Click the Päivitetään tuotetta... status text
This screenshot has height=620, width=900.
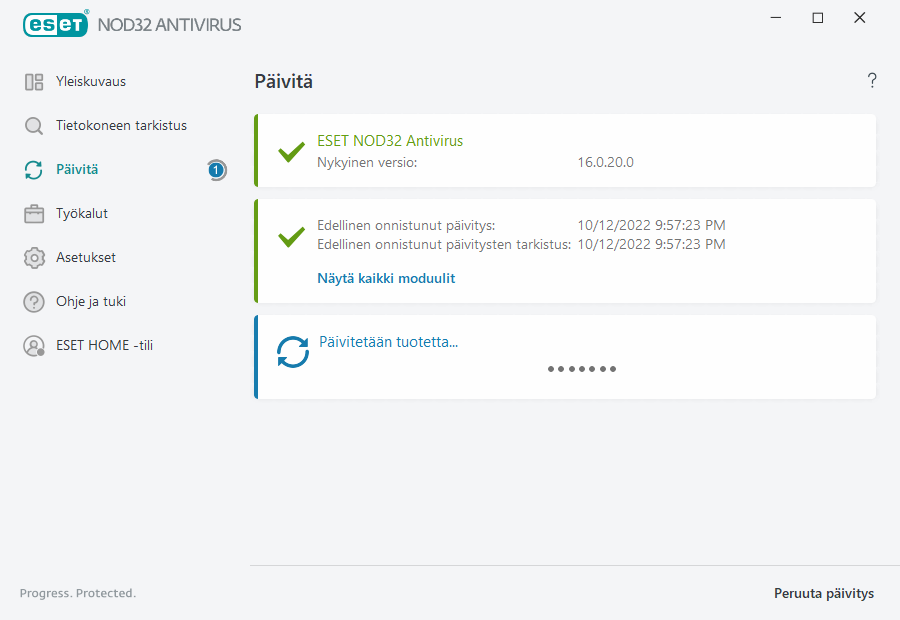(x=388, y=342)
